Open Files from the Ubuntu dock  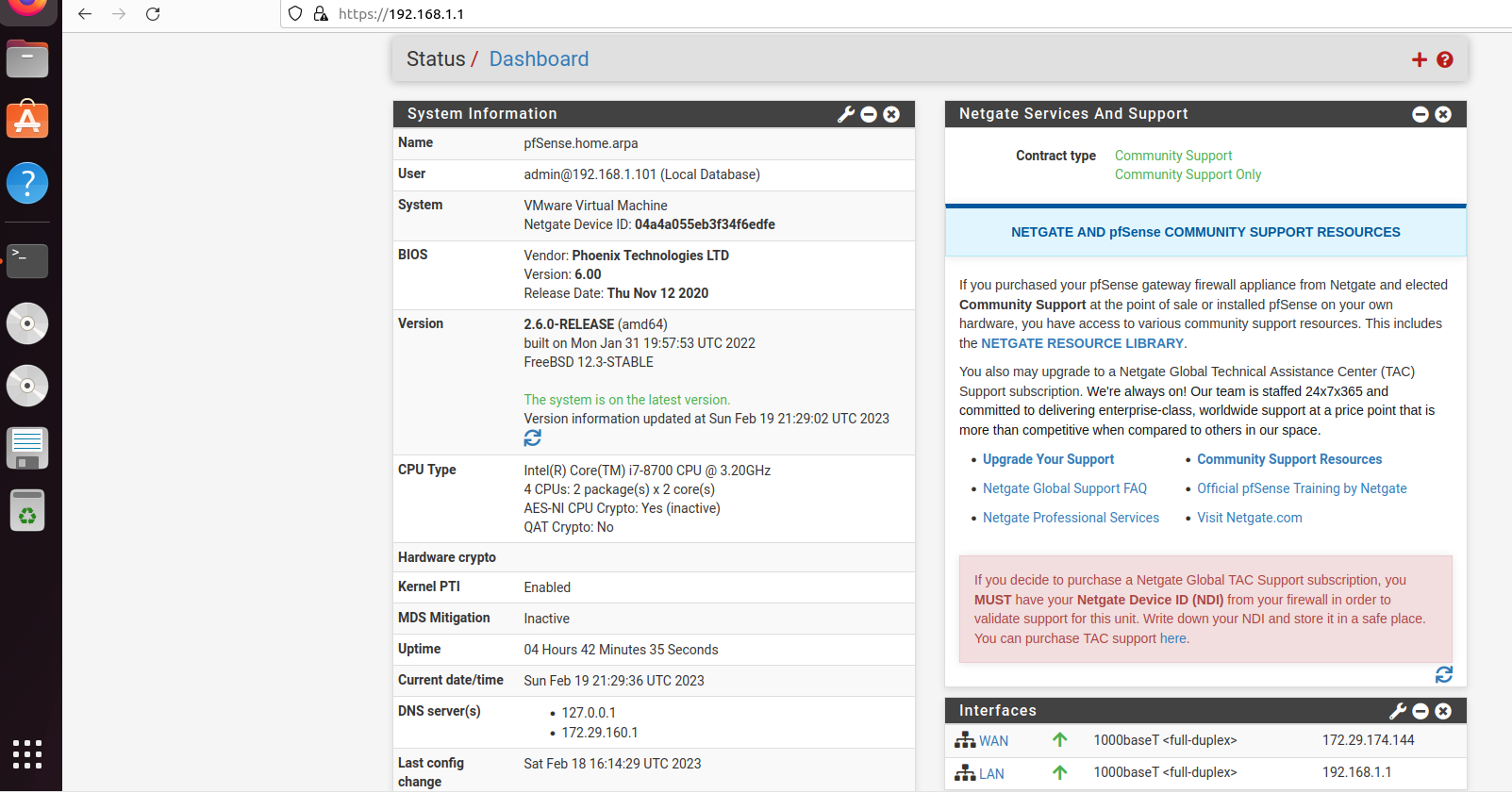27,59
